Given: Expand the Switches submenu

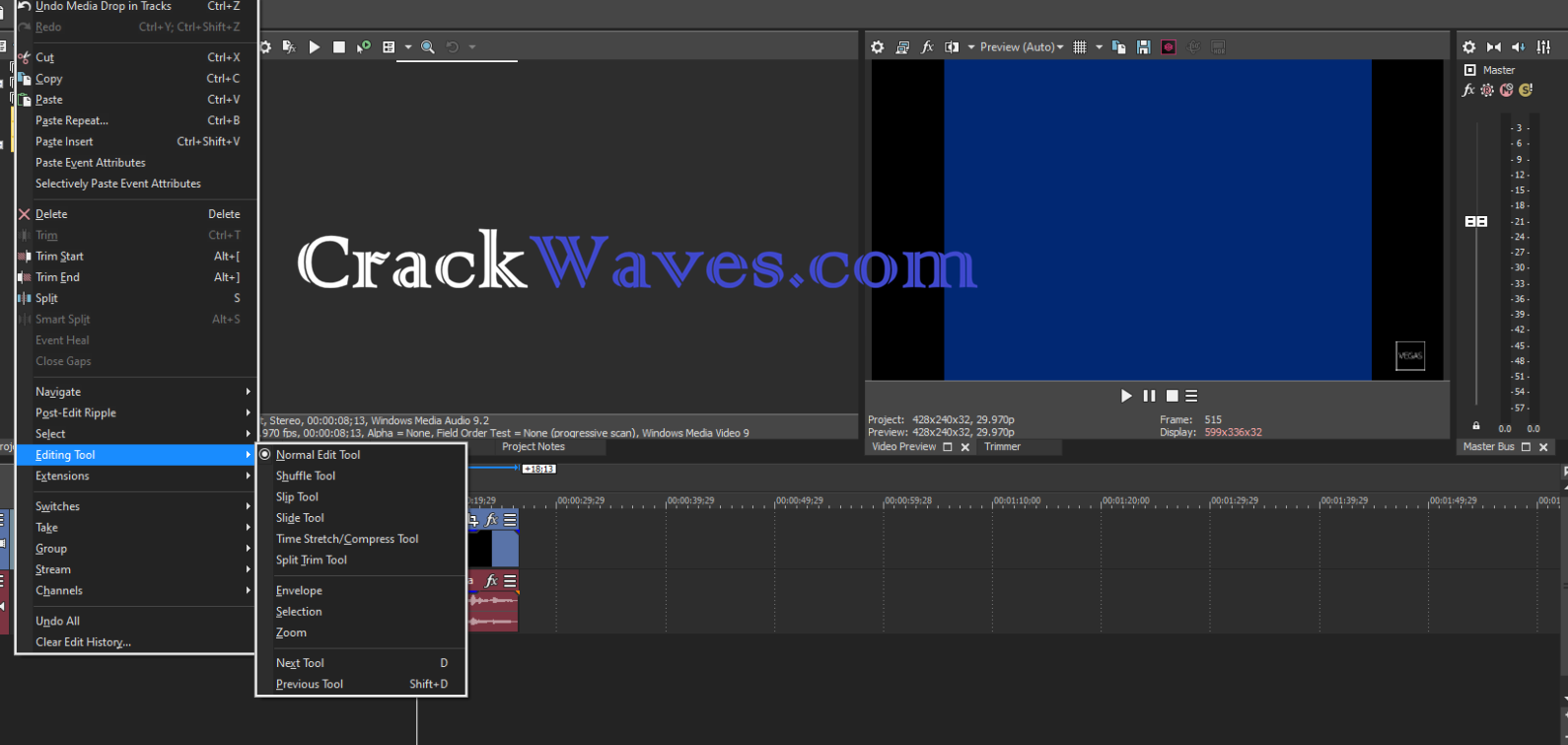Looking at the screenshot, I should pyautogui.click(x=136, y=506).
